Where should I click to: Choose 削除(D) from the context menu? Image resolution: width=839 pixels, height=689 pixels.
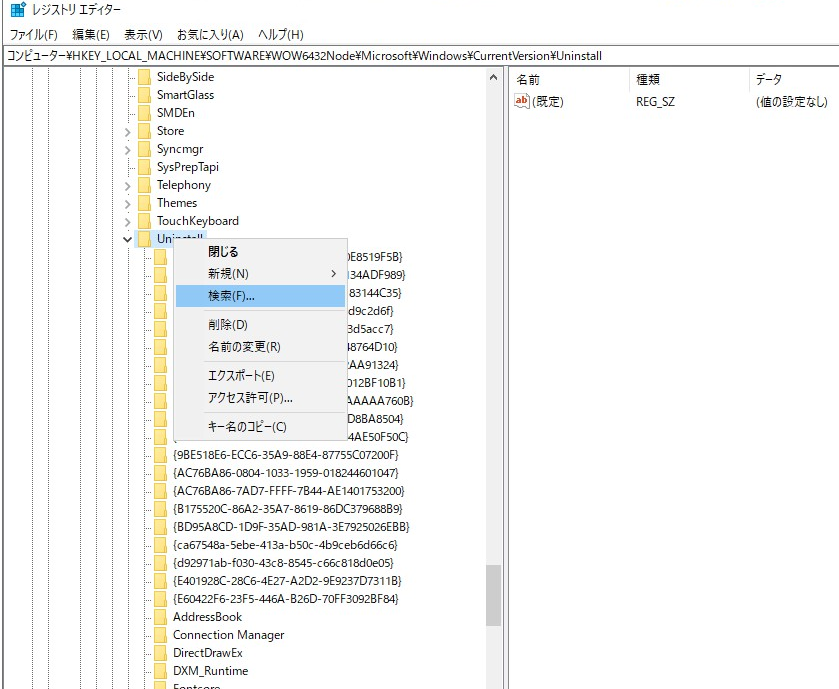click(x=261, y=325)
